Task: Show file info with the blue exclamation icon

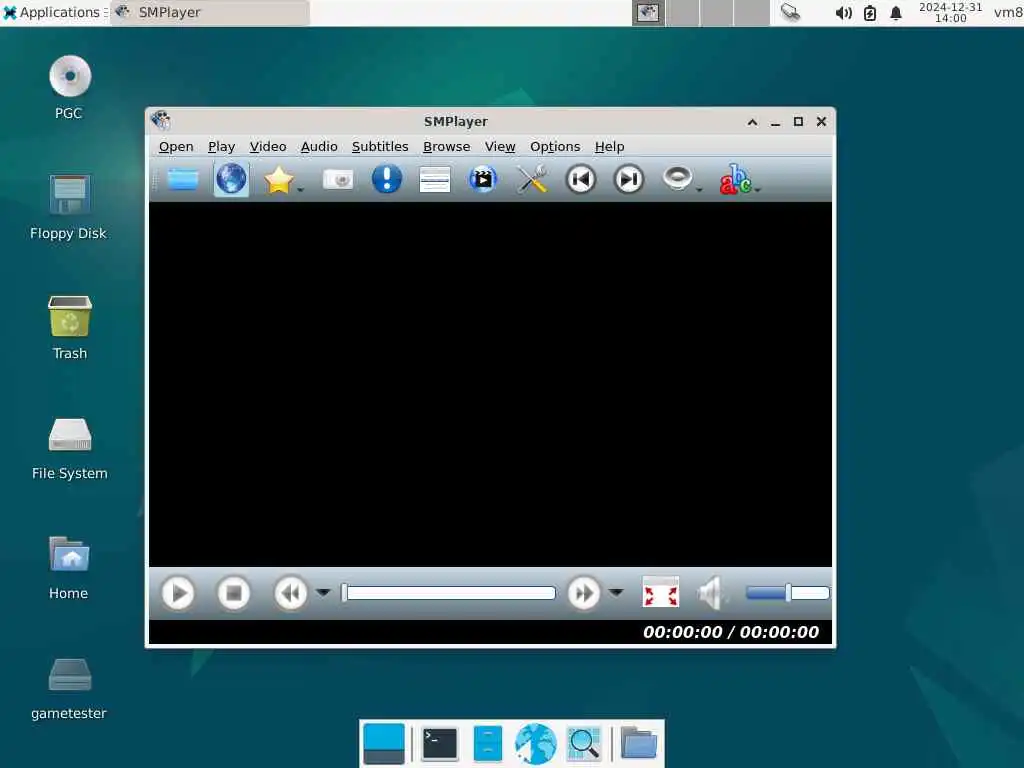Action: coord(387,179)
